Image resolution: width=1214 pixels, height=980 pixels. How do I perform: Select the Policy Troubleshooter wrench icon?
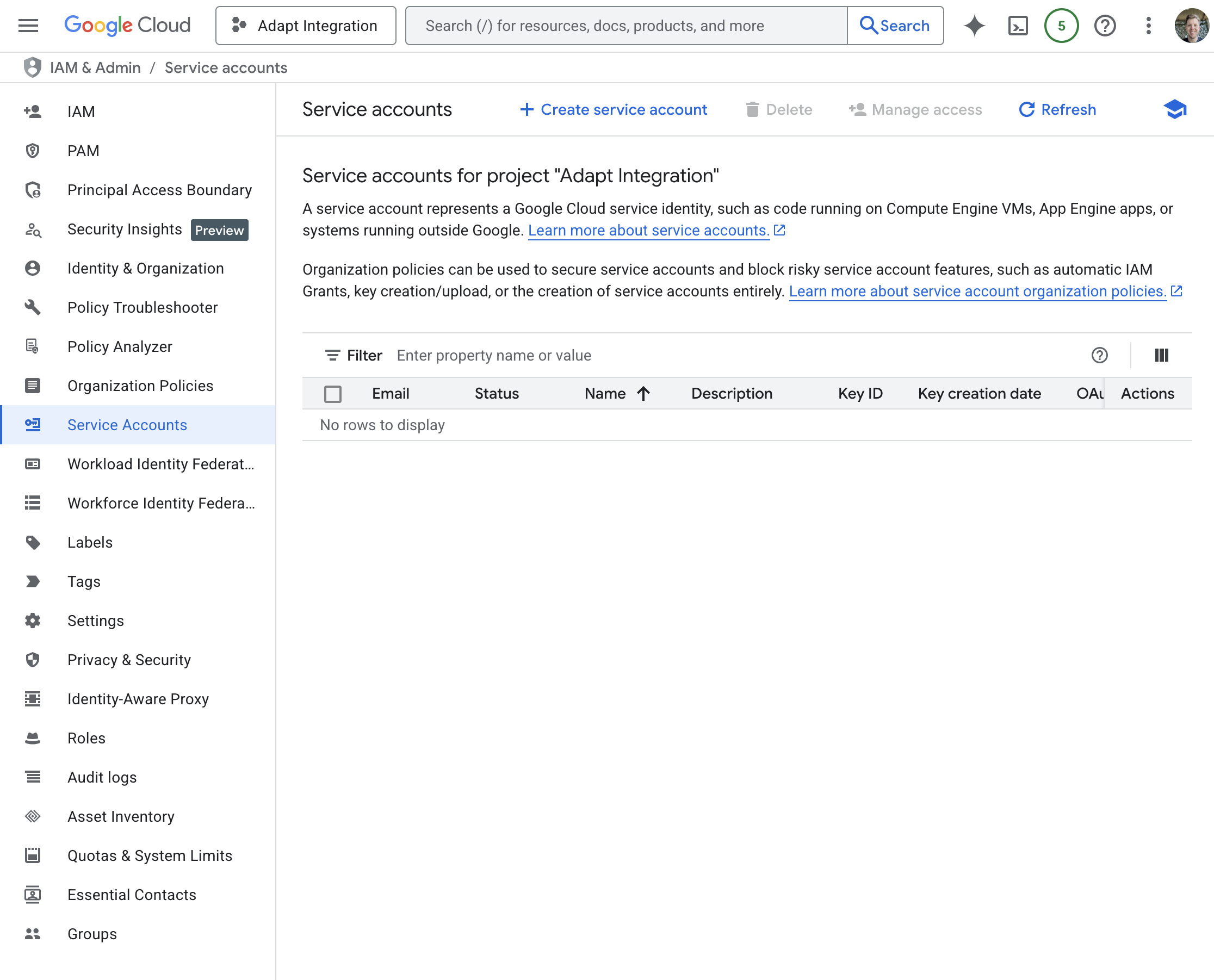click(x=32, y=307)
